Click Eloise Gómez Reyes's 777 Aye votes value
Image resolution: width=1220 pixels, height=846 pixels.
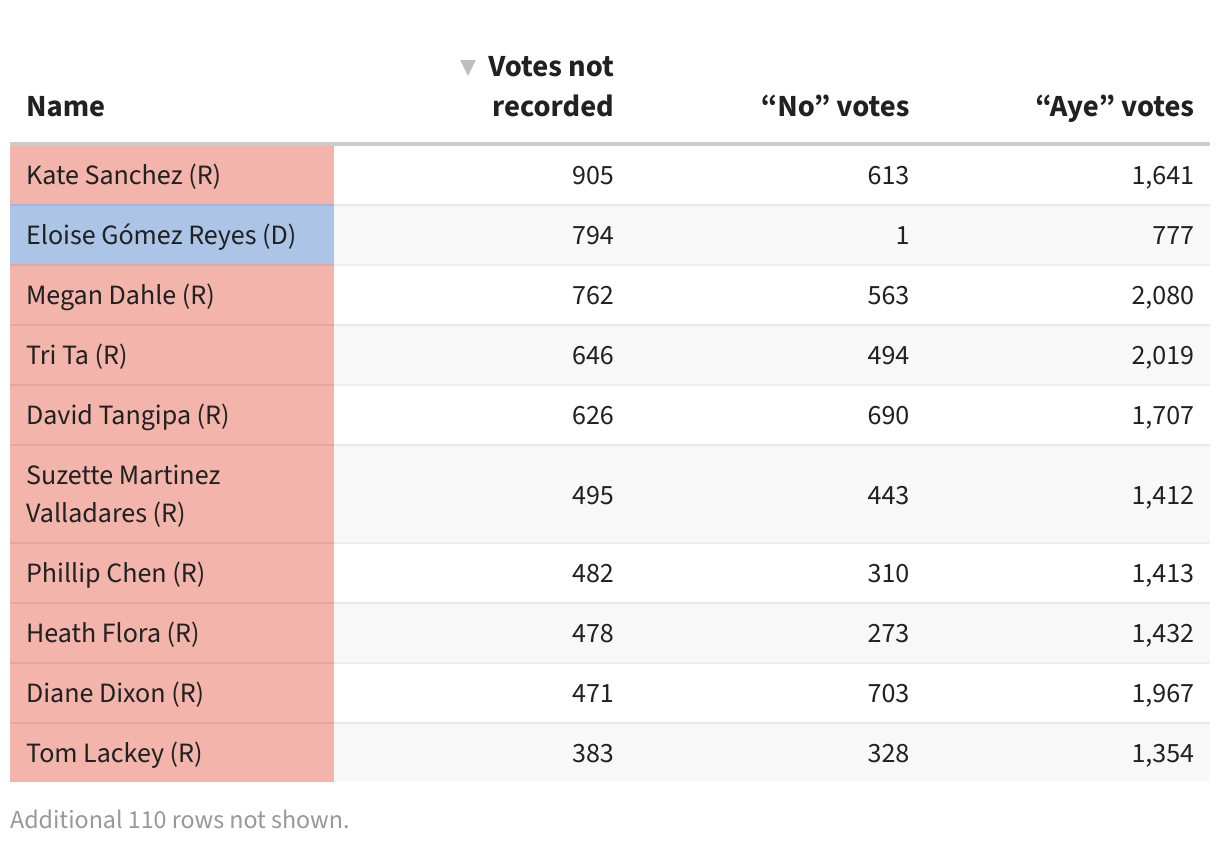1172,235
